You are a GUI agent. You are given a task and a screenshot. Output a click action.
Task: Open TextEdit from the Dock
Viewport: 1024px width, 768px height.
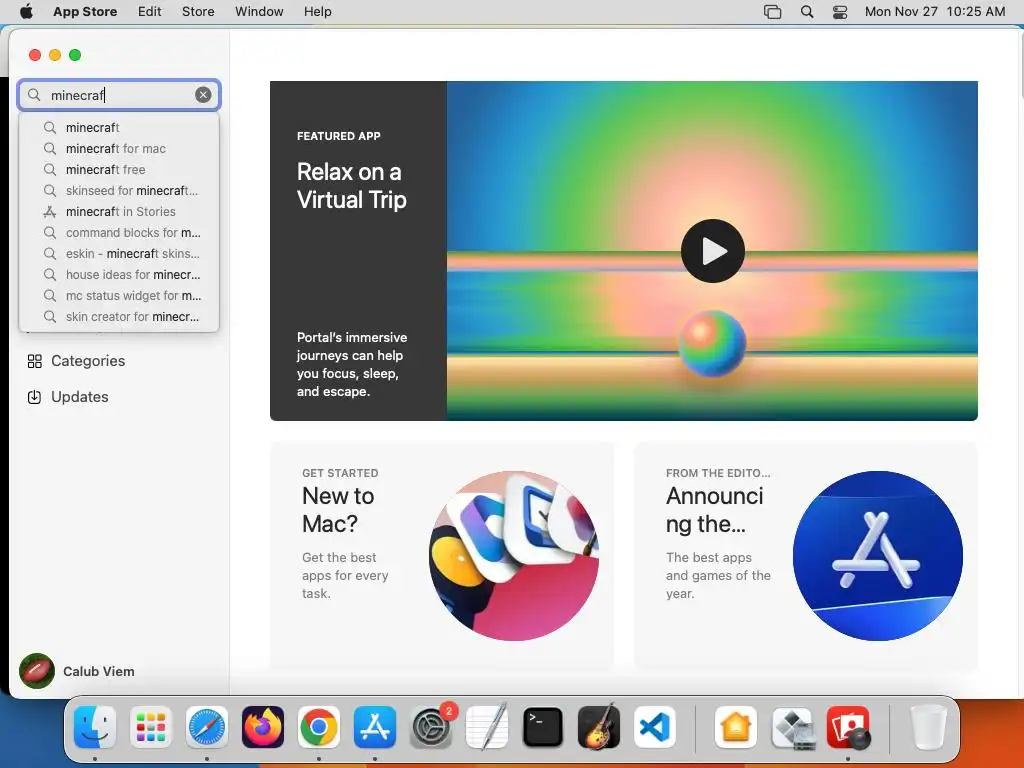[487, 727]
